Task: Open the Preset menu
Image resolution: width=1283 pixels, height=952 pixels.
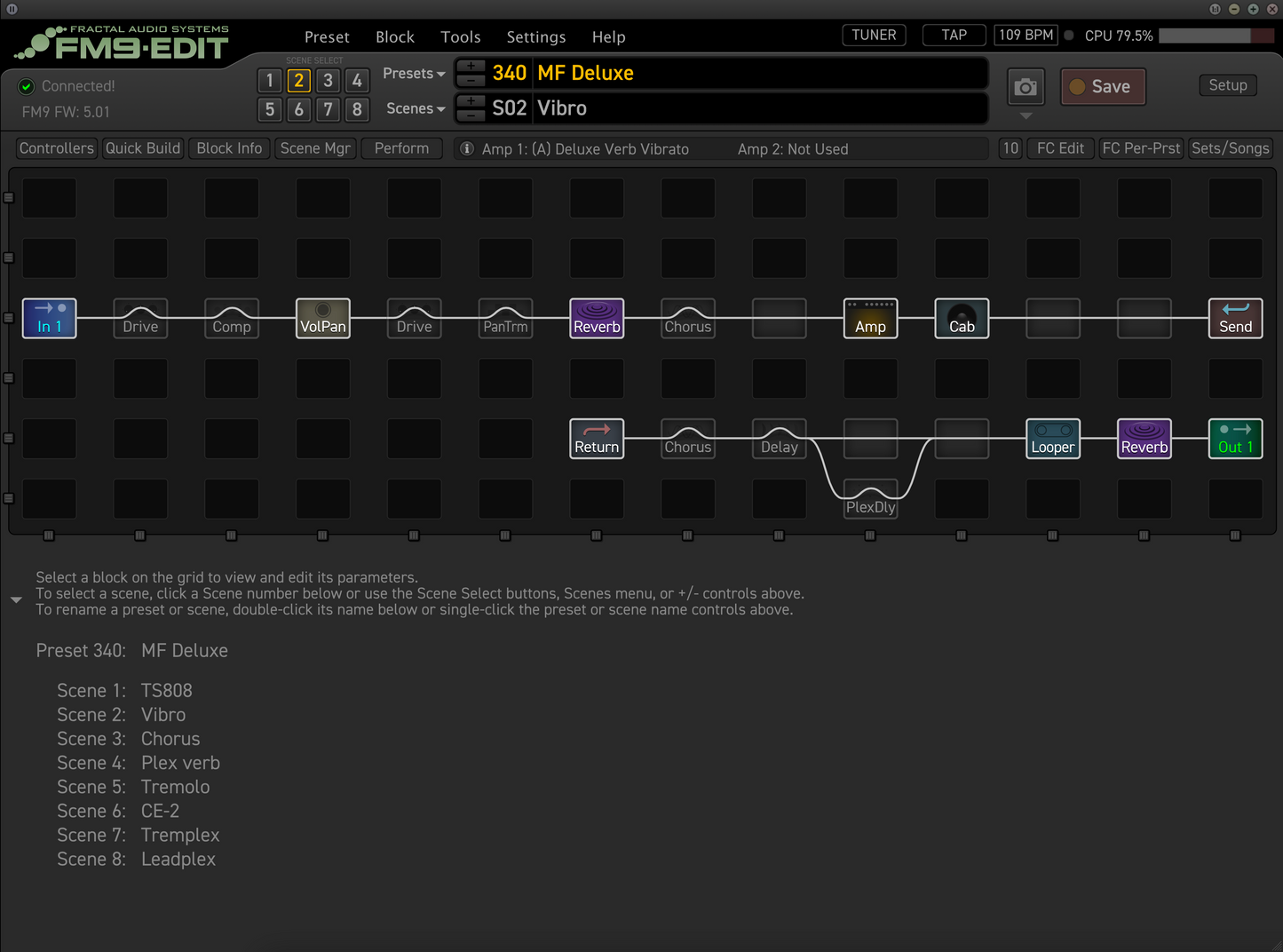Action: point(327,37)
